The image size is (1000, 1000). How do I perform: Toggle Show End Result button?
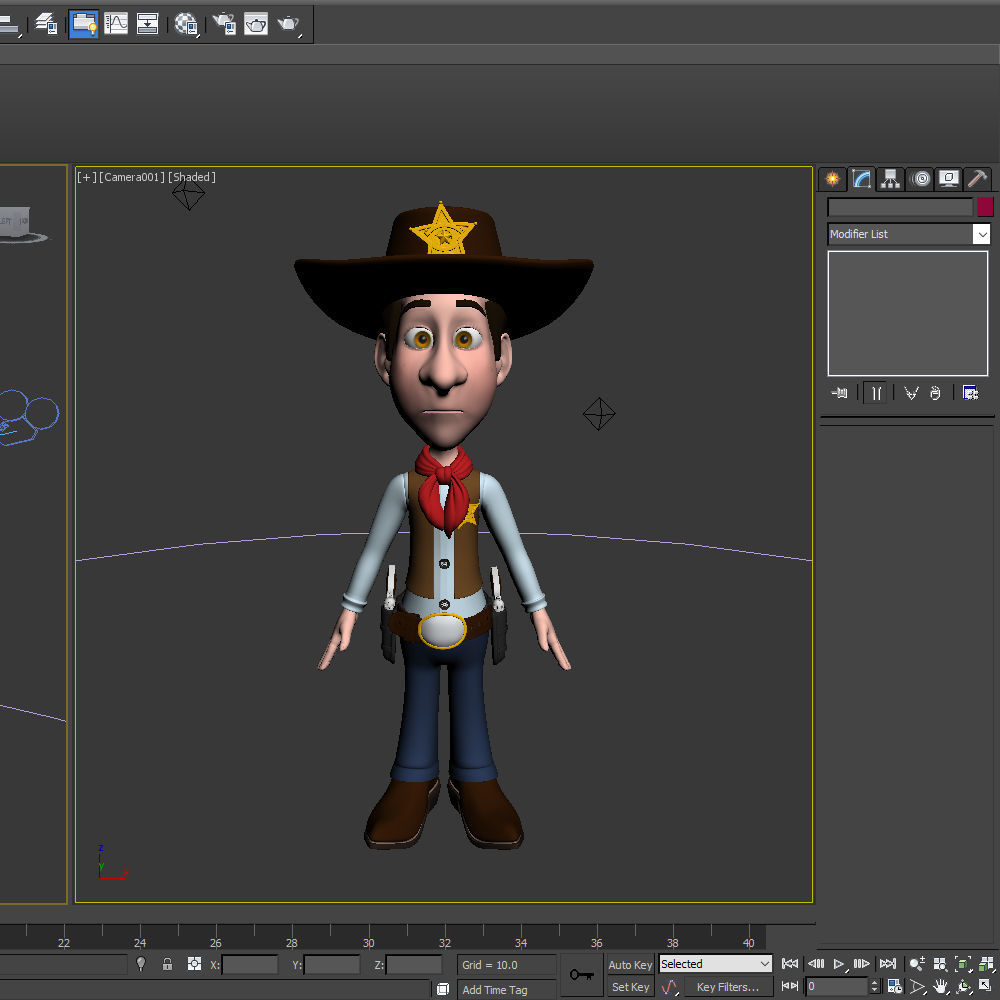(876, 393)
